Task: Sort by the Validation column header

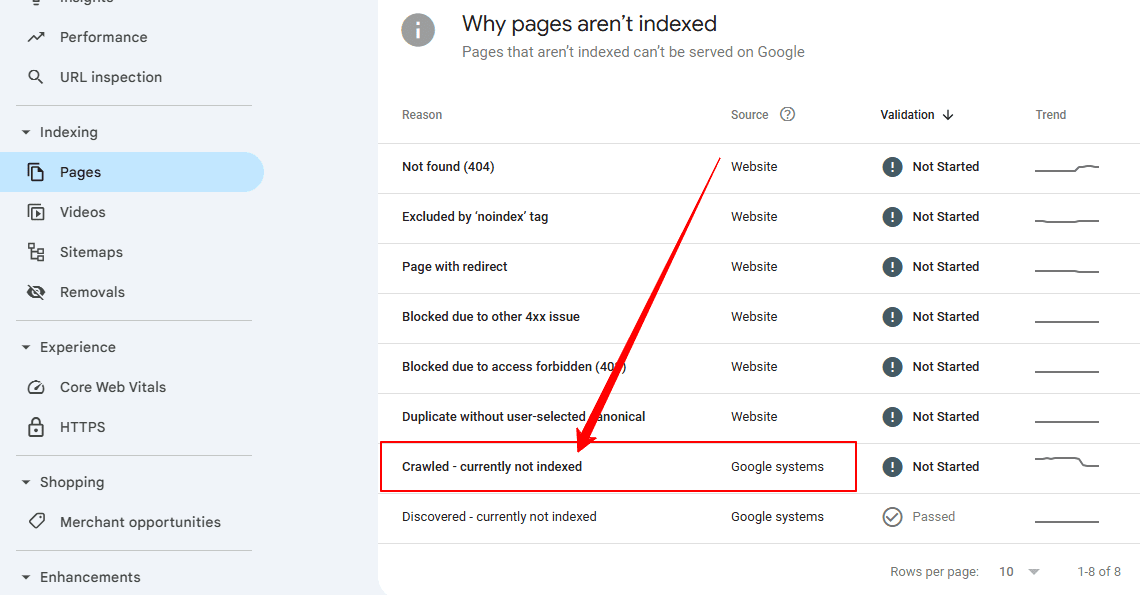Action: pos(916,115)
